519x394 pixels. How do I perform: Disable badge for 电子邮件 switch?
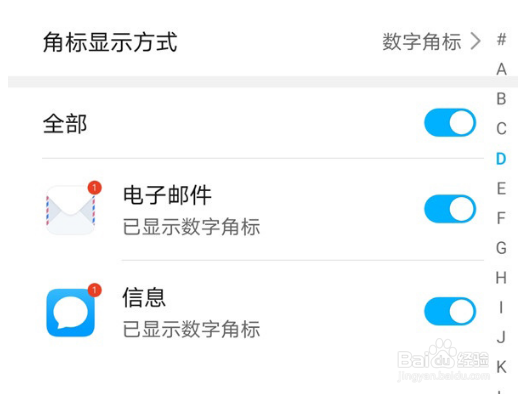click(450, 209)
